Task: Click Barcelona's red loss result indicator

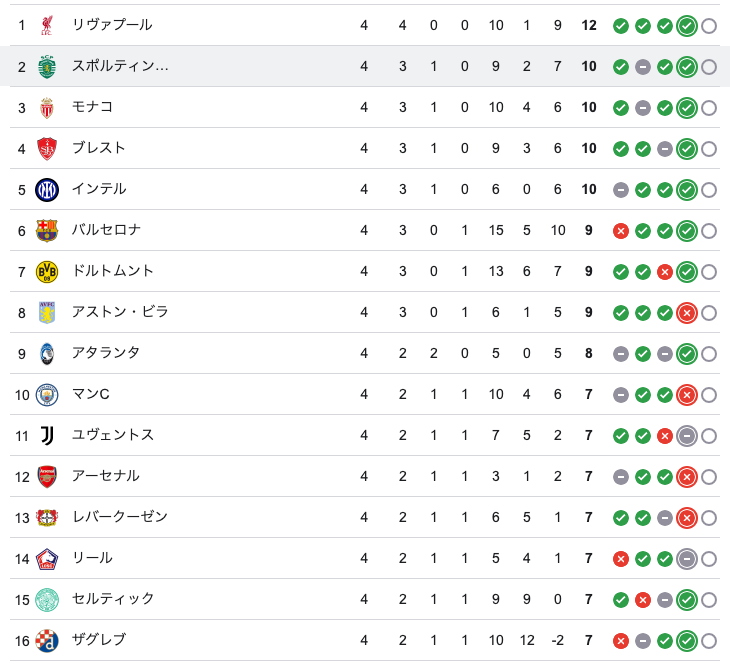Action: (x=621, y=231)
